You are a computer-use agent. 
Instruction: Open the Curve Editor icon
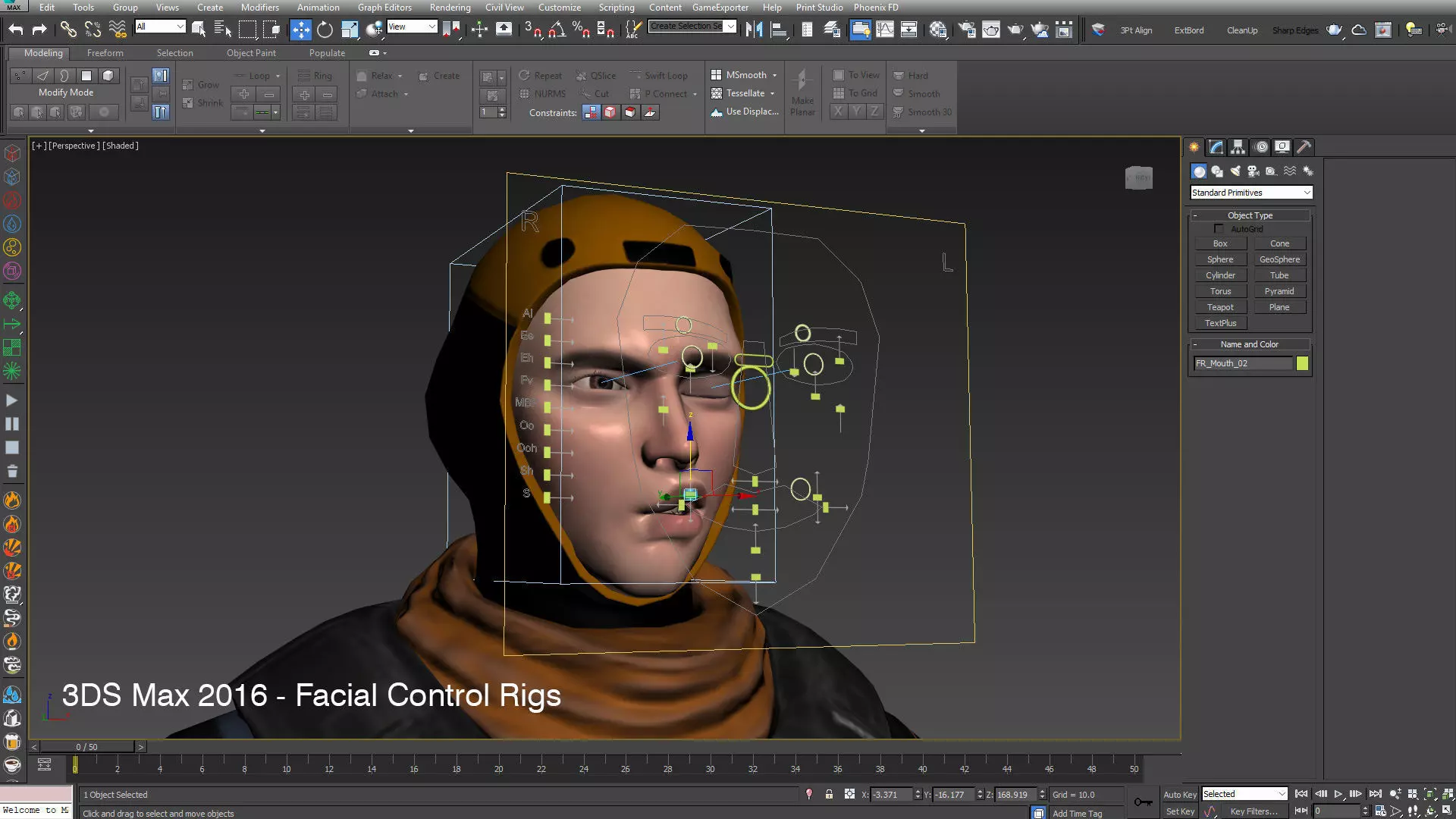(884, 30)
